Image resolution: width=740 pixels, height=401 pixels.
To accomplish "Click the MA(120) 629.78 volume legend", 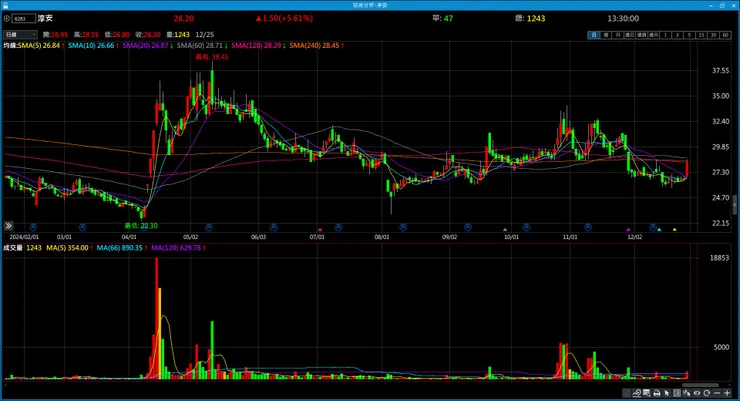I will pos(176,248).
